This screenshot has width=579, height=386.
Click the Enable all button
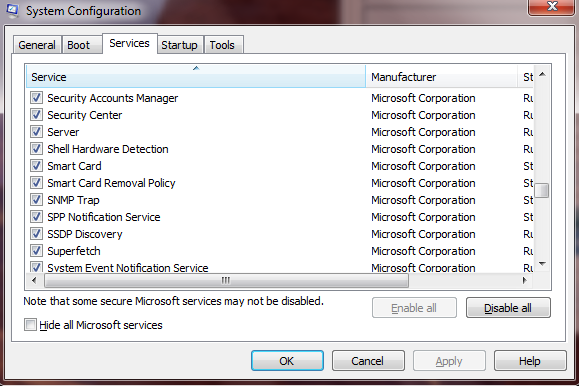click(414, 308)
